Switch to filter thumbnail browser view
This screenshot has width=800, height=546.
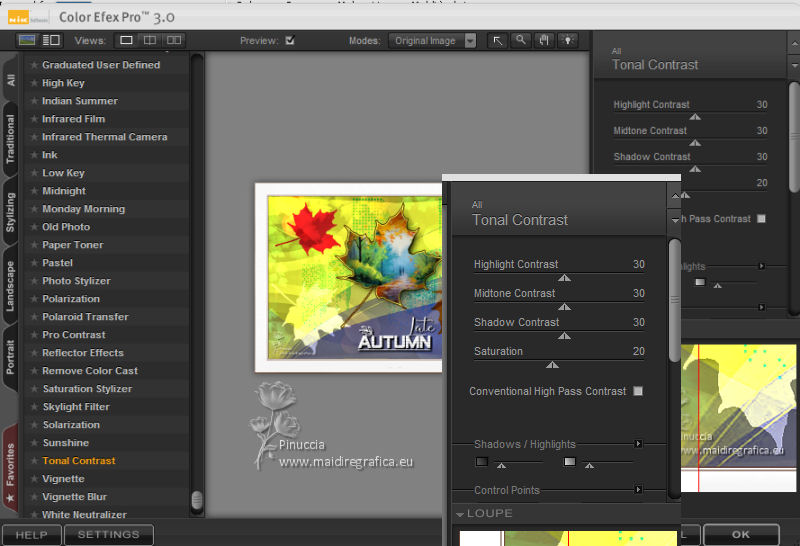click(27, 40)
